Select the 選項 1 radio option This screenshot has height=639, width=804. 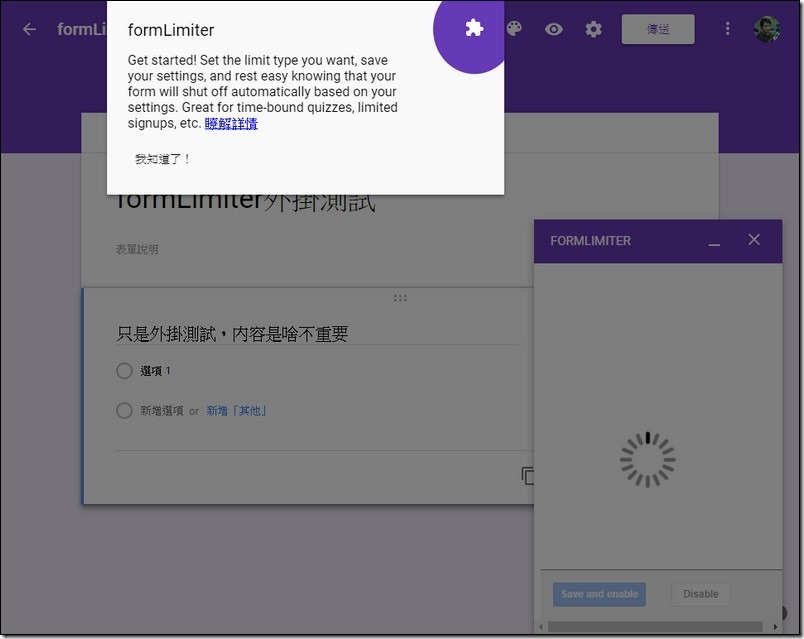coord(124,371)
